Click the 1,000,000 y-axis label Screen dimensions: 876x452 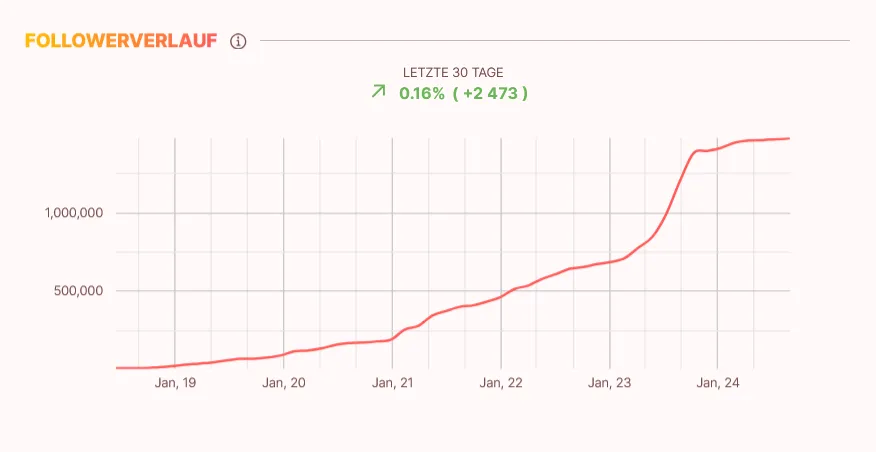75,213
